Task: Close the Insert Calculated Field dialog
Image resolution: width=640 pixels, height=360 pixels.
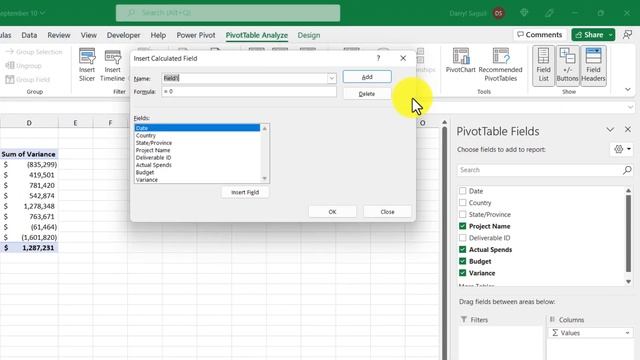Action: [403, 58]
